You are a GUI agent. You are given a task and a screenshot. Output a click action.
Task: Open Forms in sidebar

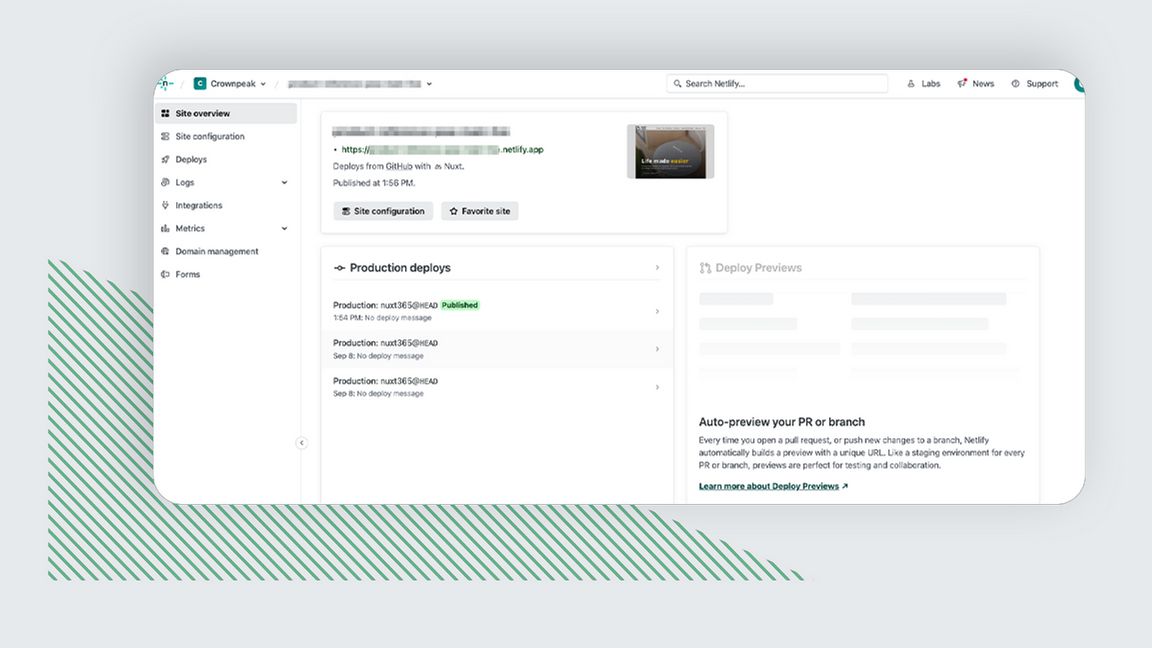[x=187, y=275]
